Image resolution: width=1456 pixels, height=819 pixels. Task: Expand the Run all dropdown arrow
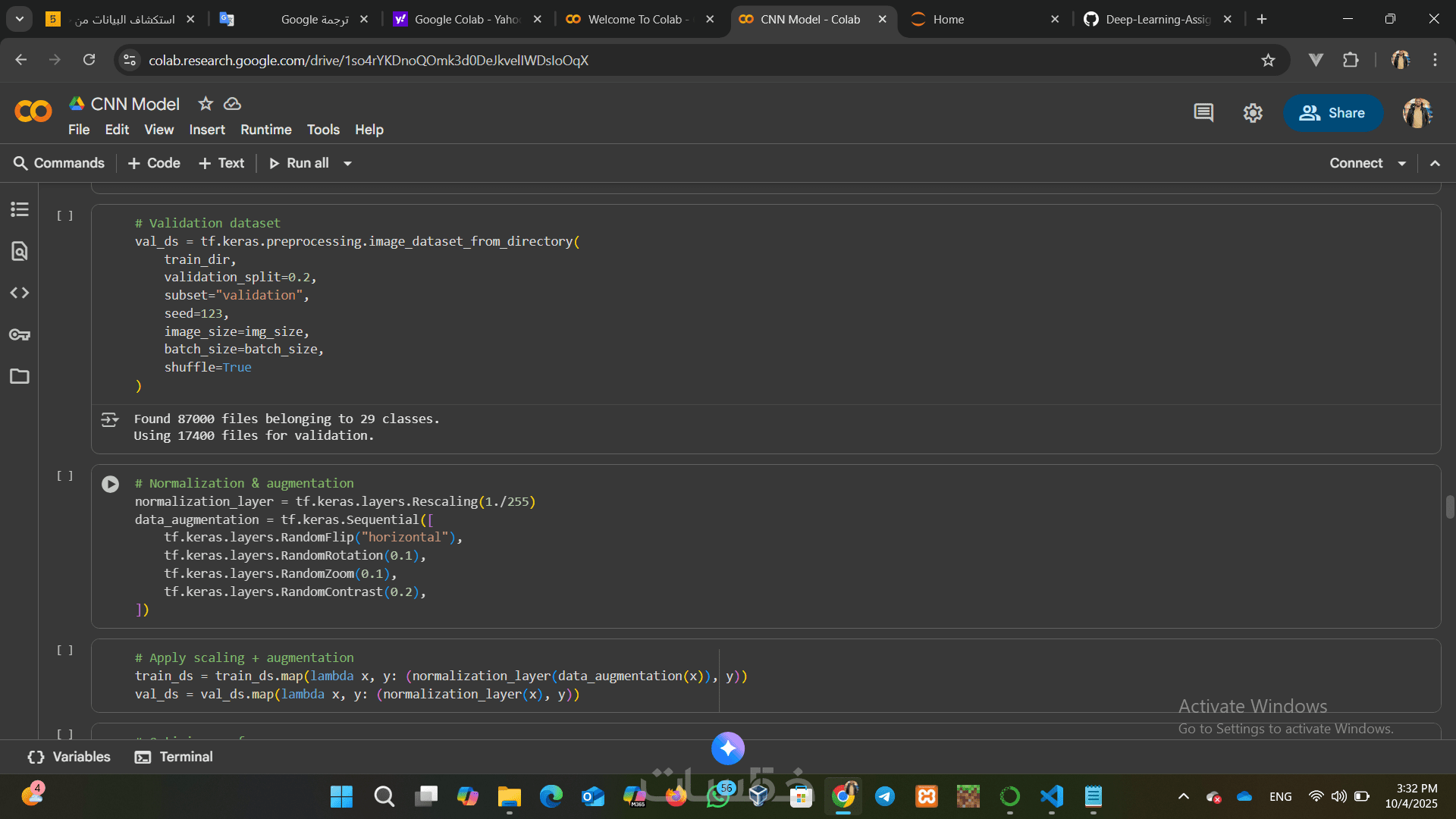(x=347, y=163)
